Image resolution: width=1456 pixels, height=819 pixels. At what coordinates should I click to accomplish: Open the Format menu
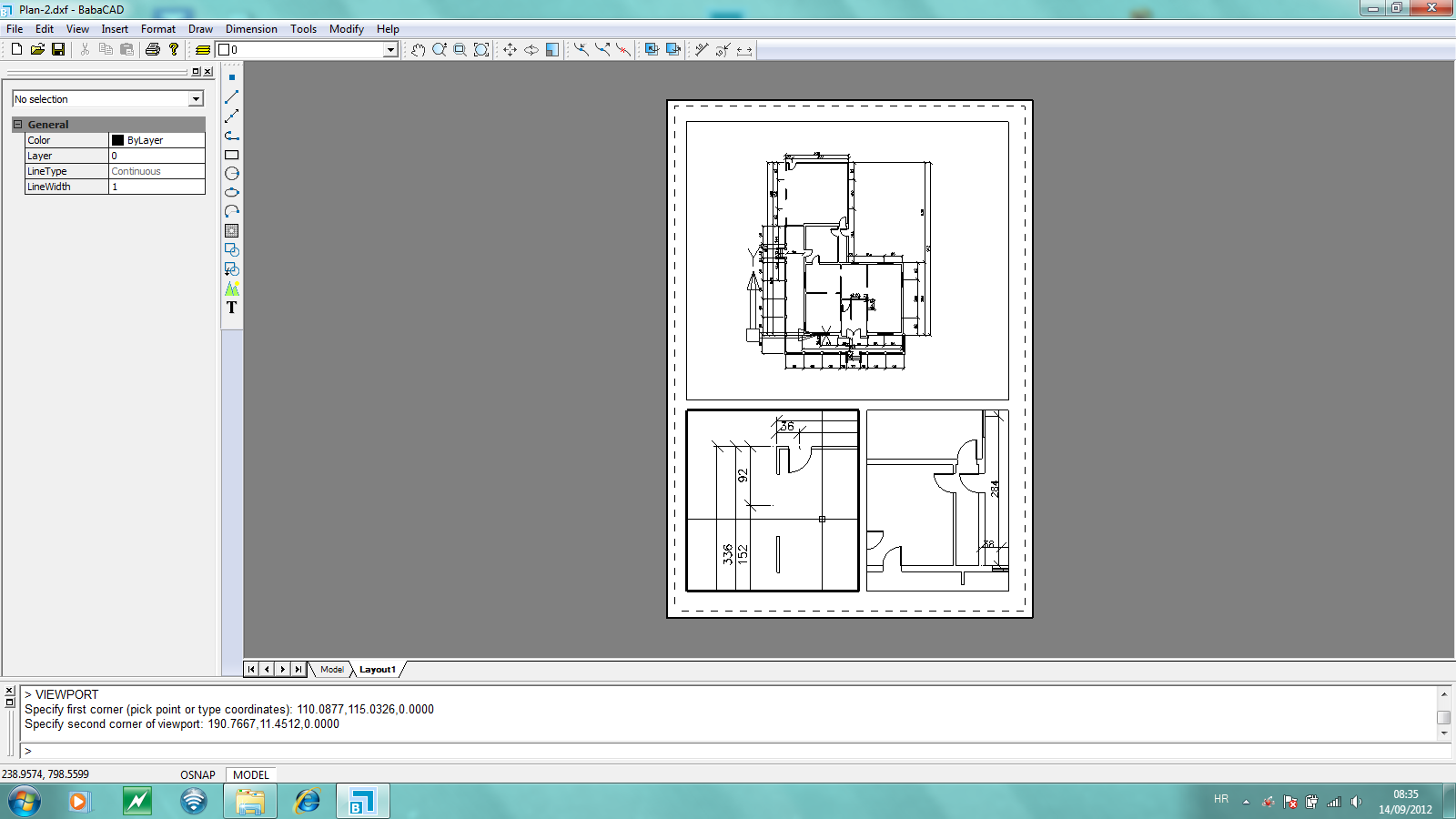(158, 29)
